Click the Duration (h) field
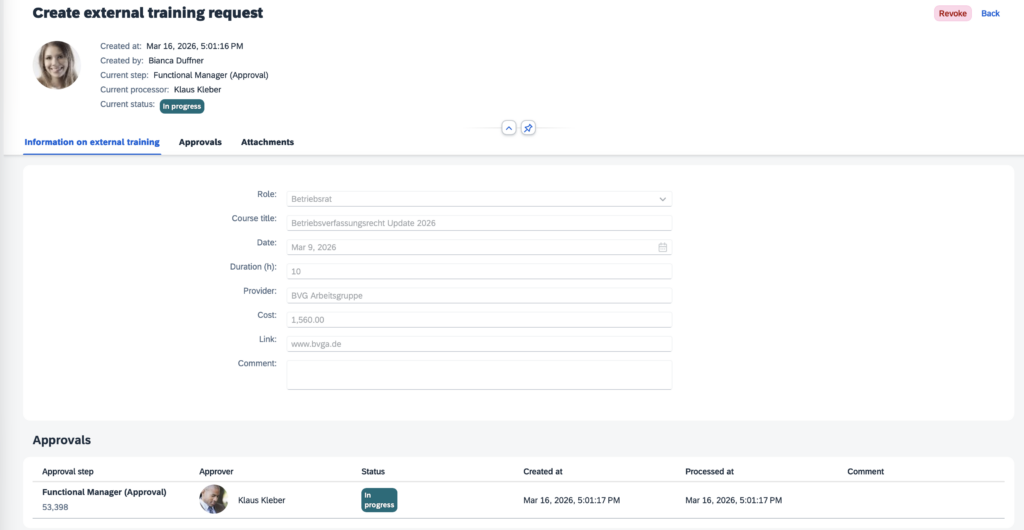1024x530 pixels. point(479,271)
